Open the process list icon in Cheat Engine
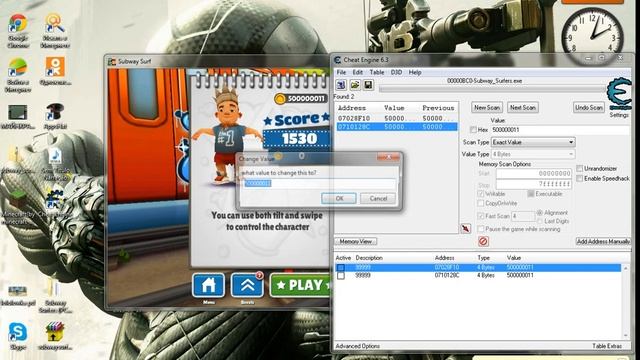Viewport: 640px width, 360px height. [x=341, y=84]
